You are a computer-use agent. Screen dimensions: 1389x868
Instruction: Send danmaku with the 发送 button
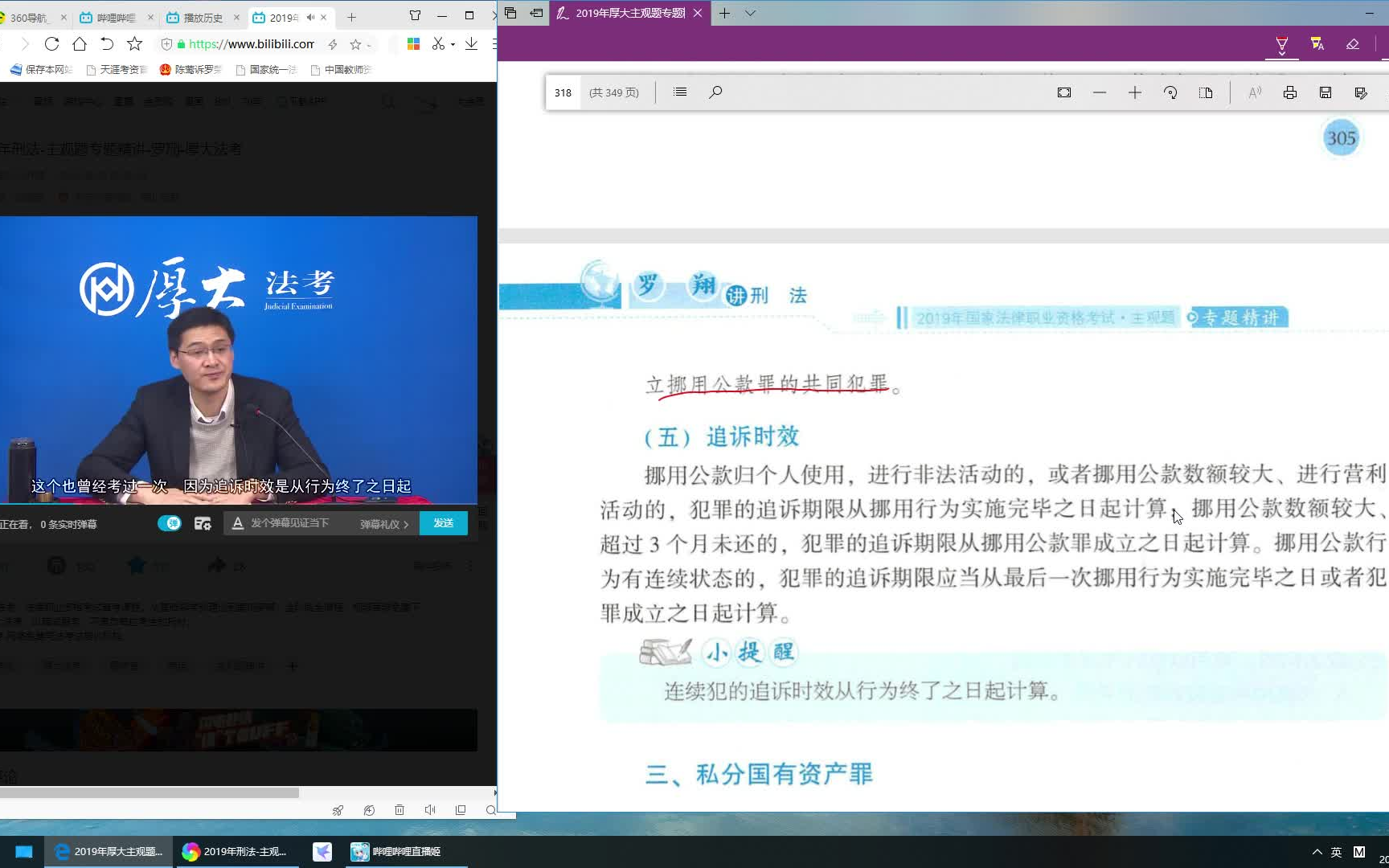pyautogui.click(x=444, y=523)
